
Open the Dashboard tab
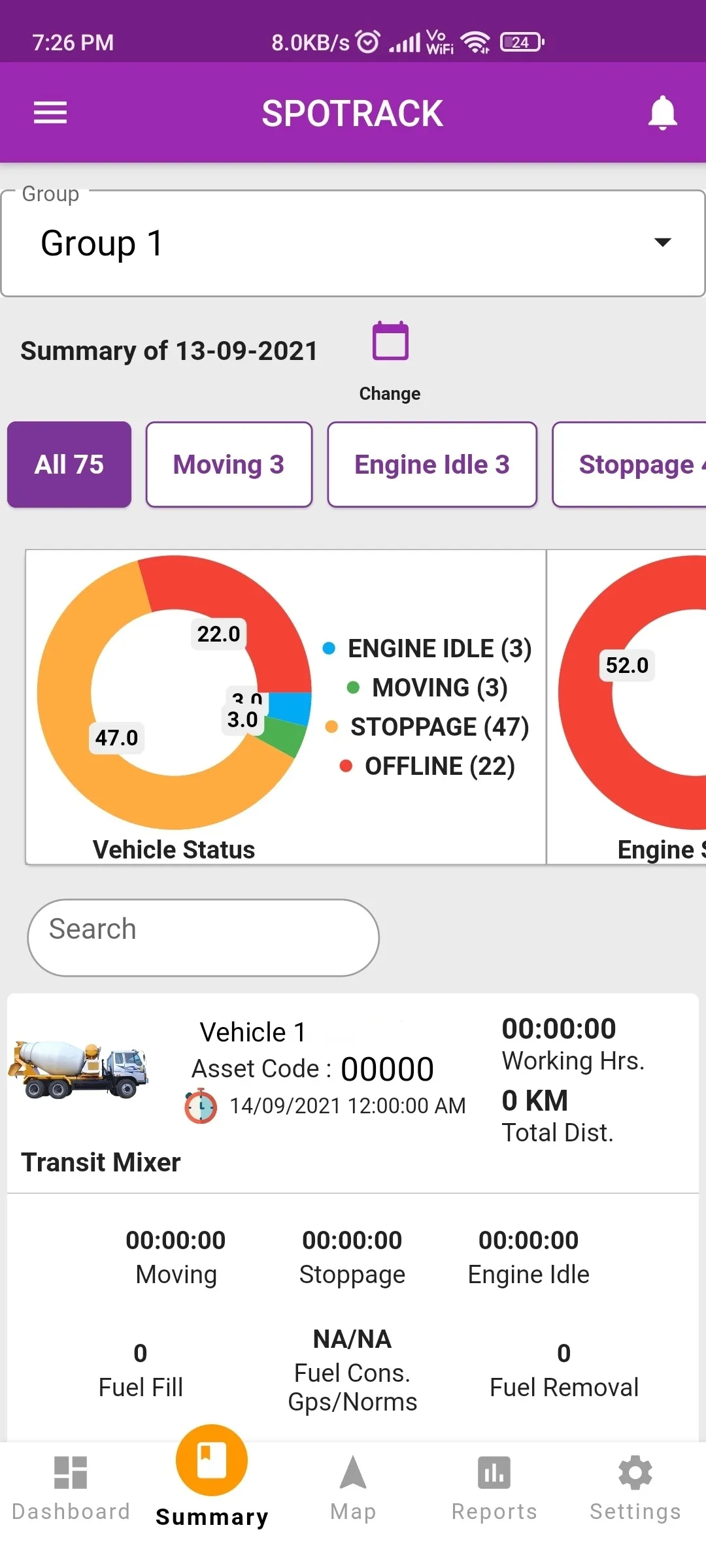[71, 1488]
